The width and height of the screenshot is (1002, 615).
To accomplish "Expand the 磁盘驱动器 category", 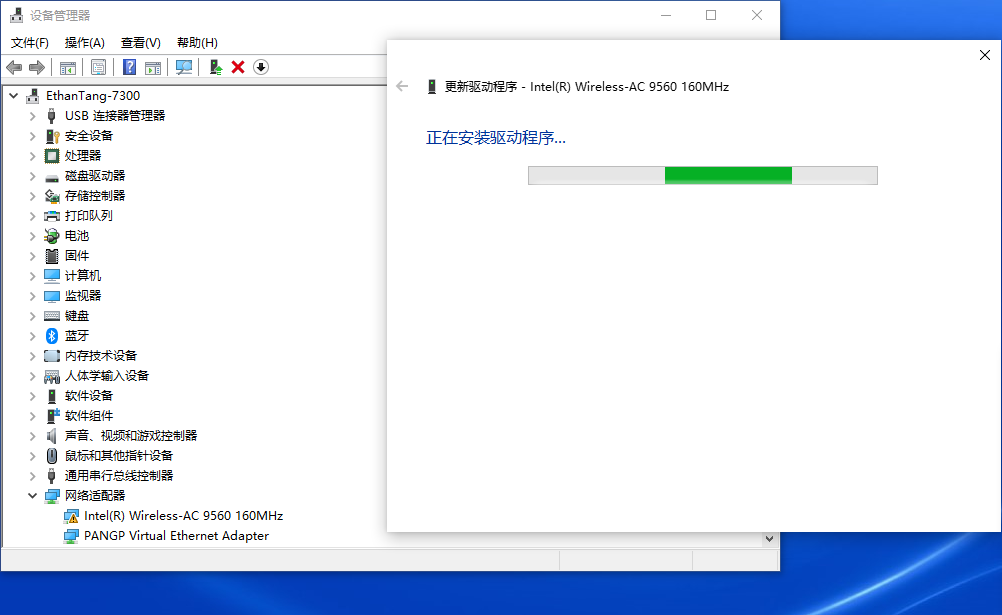I will coord(33,176).
